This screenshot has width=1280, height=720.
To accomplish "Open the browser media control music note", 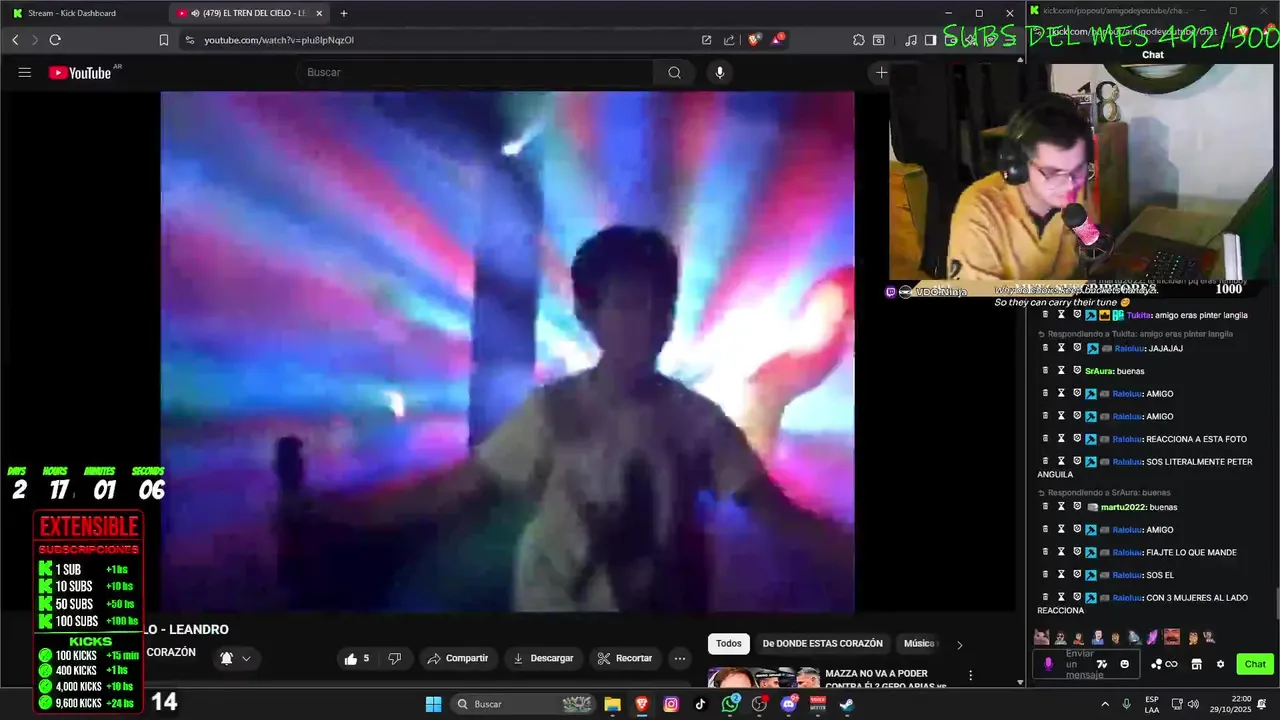I will point(910,40).
